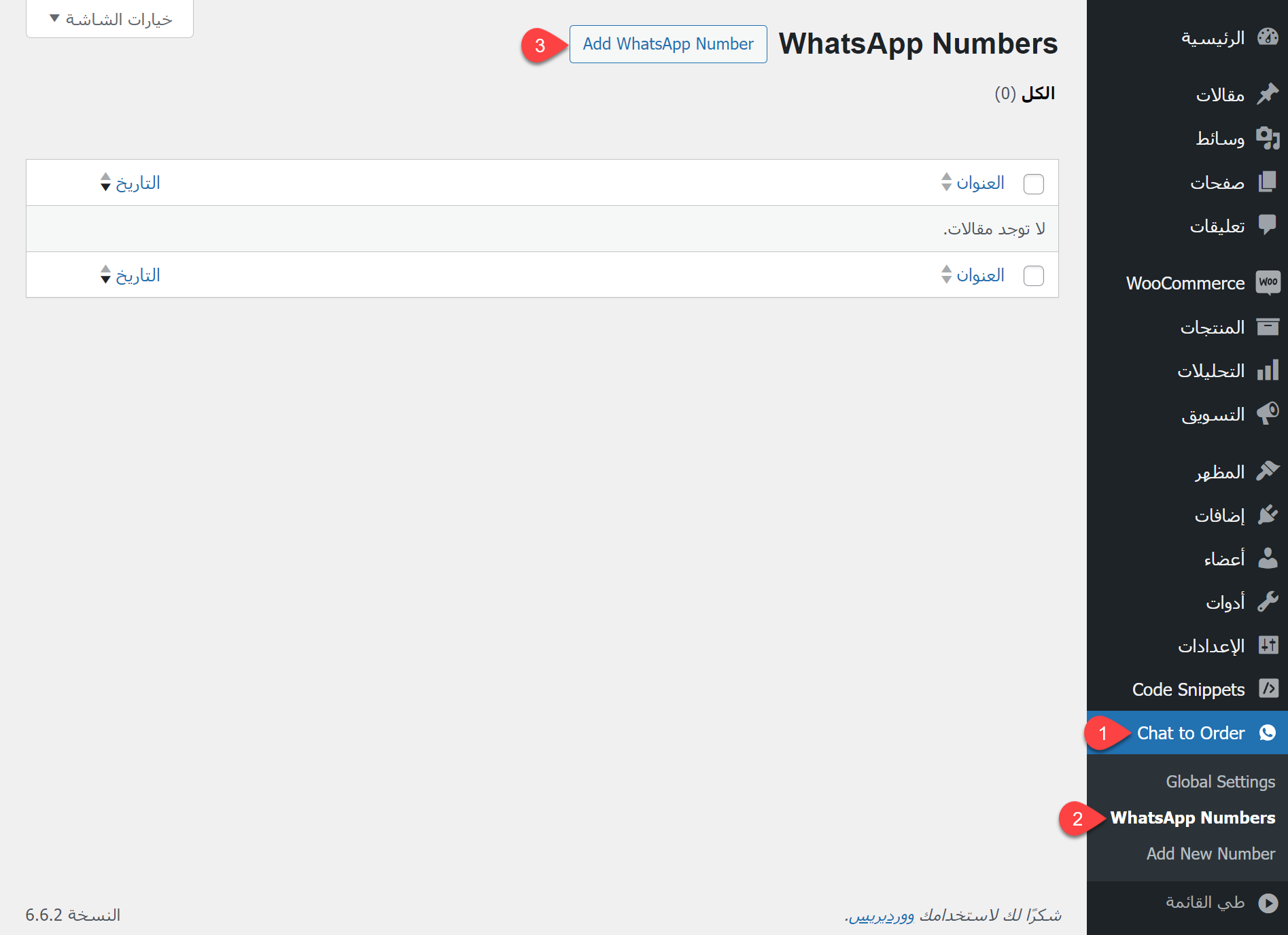Click the العنوان column footer link
Screen dimensions: 1288x935
(x=980, y=275)
